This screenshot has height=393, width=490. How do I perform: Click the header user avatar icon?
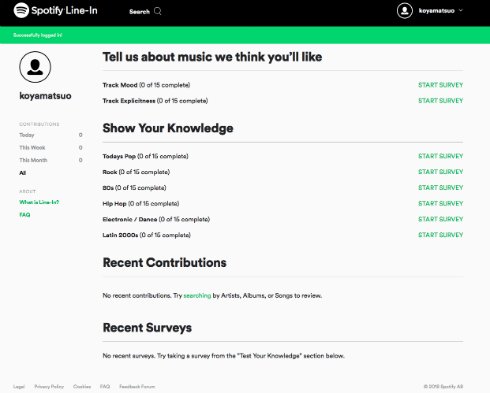click(405, 11)
